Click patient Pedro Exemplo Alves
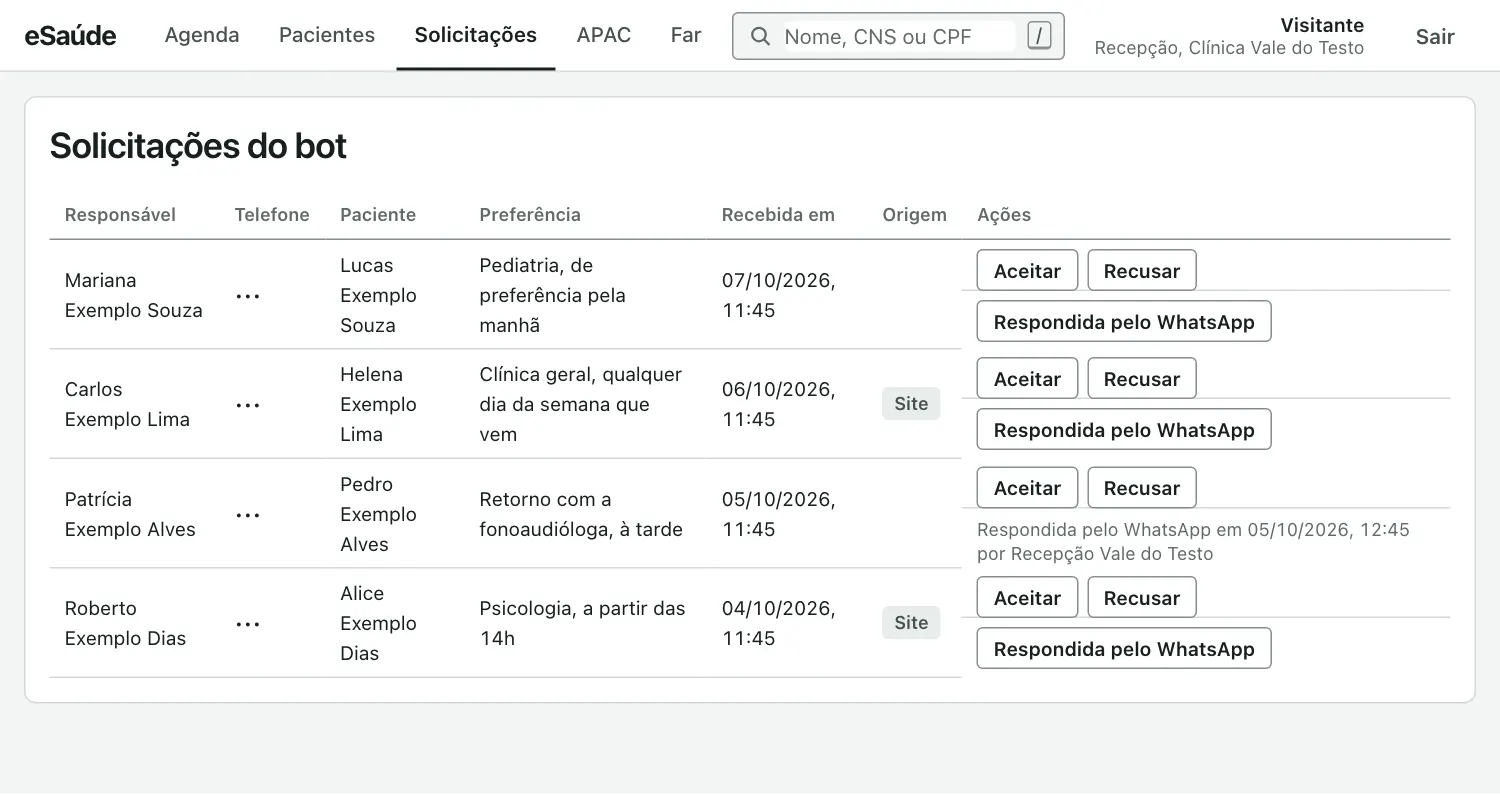Screen dimensions: 1500x794 point(378,515)
